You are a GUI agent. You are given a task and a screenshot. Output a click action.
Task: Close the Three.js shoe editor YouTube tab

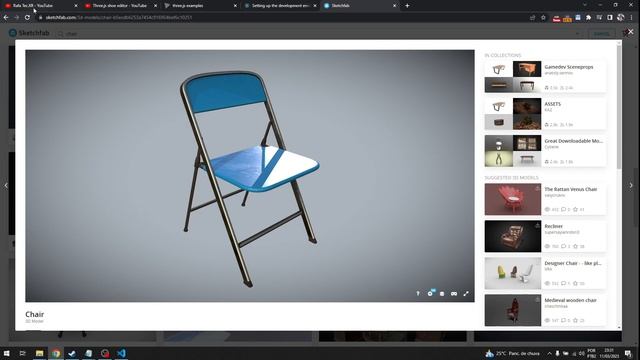(155, 6)
